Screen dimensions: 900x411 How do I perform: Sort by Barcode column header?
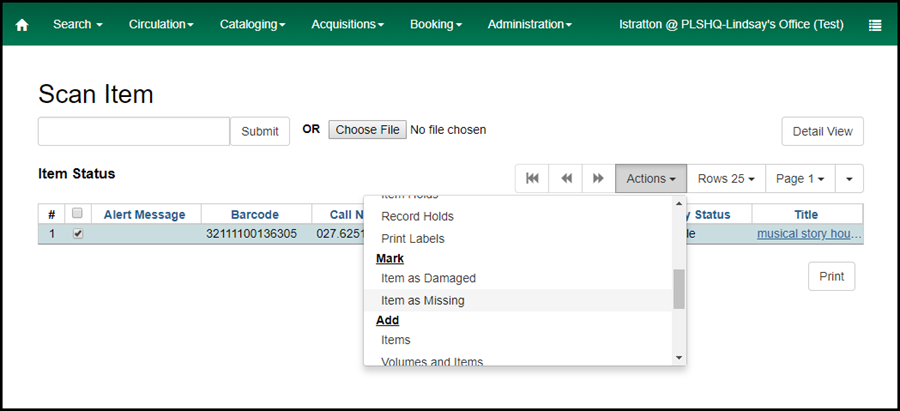(x=255, y=215)
